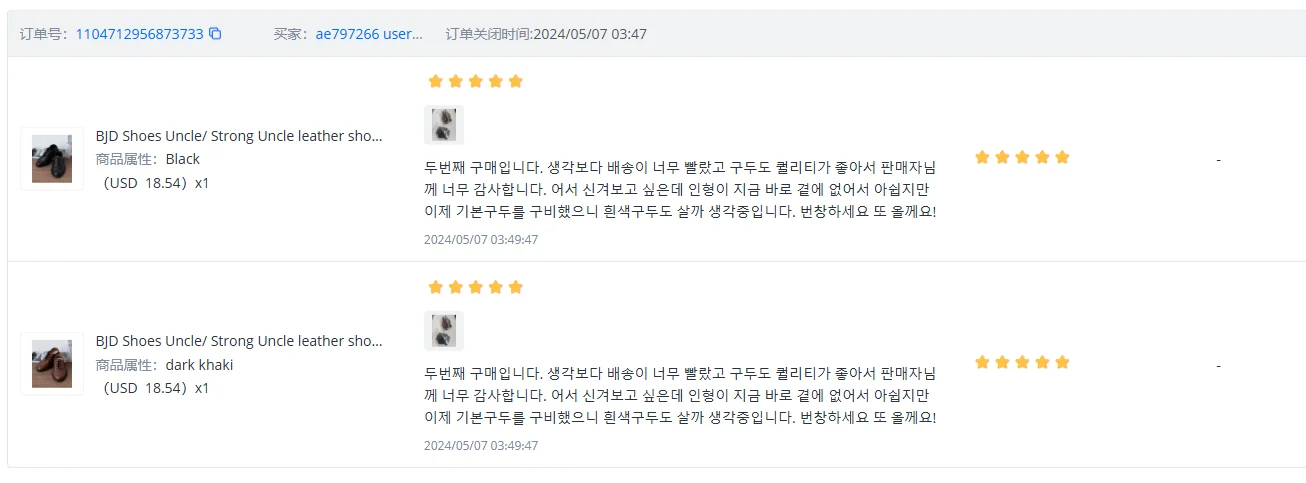Click the first review timestamp 2024/05/07 03:49:47
Screen dimensions: 1306x483
[x=481, y=240]
